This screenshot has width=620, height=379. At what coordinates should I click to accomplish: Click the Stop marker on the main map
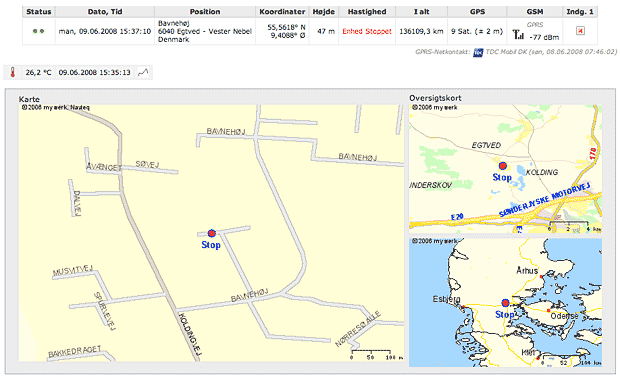pos(212,233)
